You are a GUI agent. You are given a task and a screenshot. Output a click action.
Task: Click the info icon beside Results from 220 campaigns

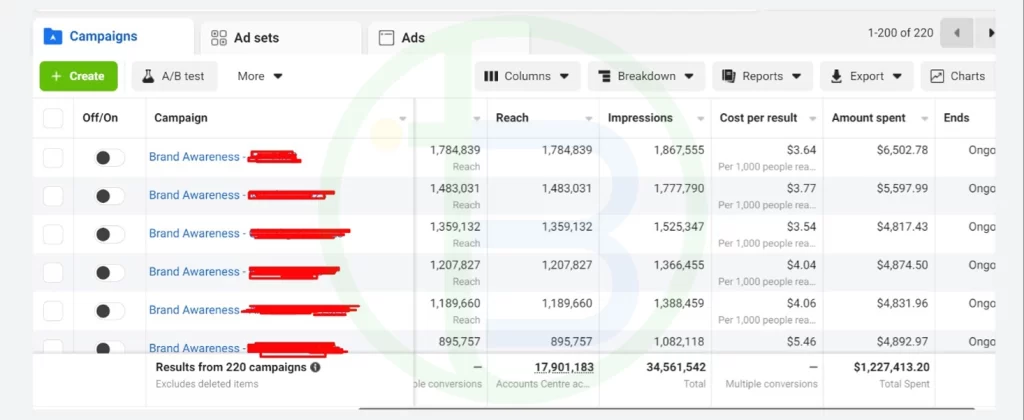pyautogui.click(x=316, y=367)
